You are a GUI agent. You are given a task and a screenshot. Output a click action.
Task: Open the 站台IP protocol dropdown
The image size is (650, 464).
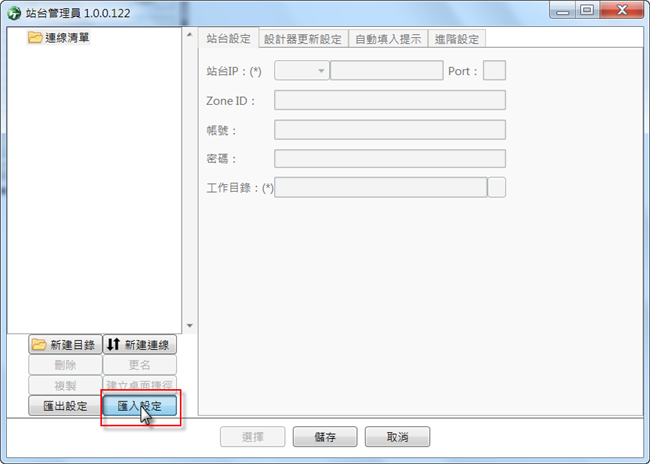coord(302,70)
